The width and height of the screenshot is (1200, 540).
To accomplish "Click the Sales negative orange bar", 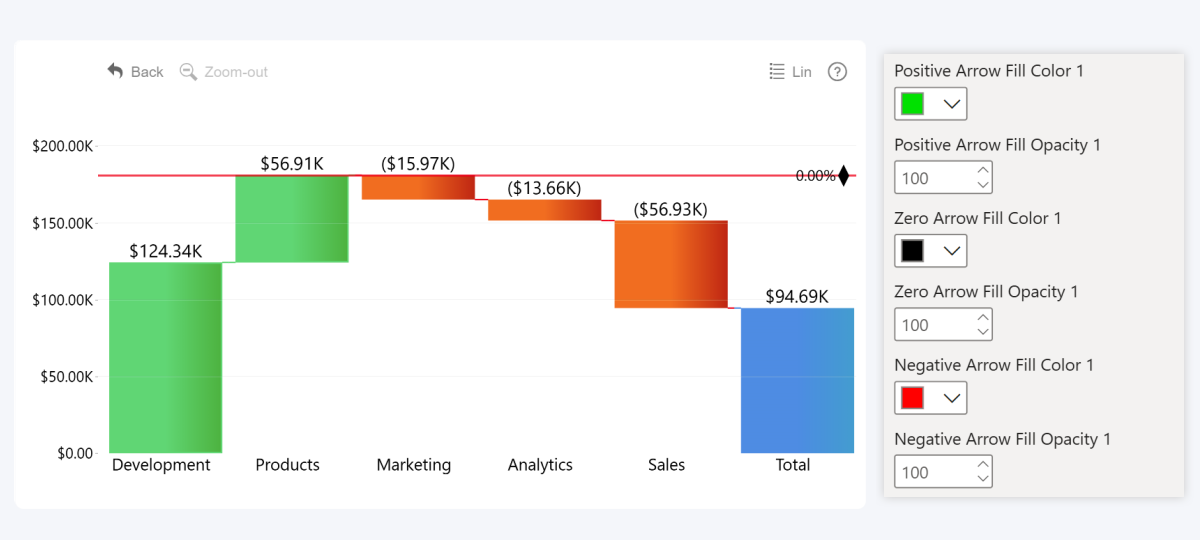I will [671, 264].
